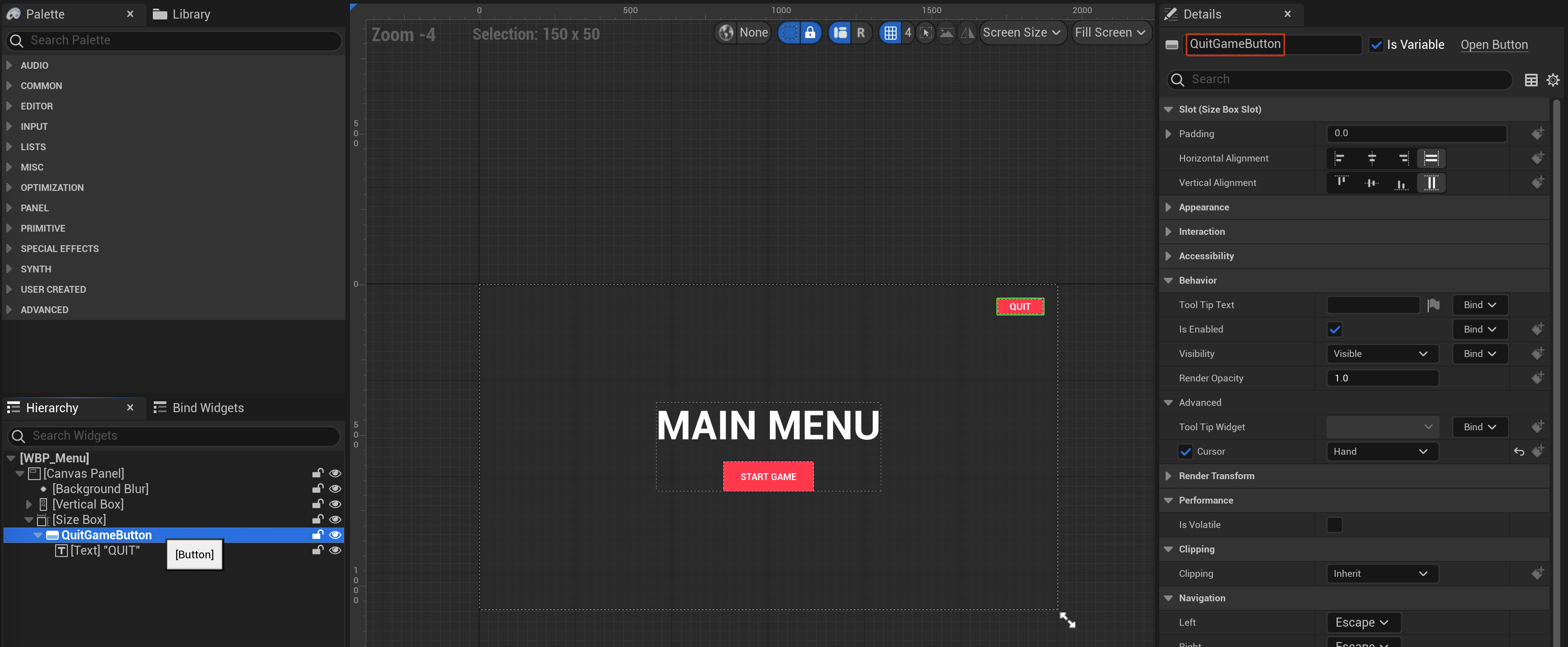Hide the Background Blur widget
This screenshot has height=647, width=1568.
click(335, 489)
